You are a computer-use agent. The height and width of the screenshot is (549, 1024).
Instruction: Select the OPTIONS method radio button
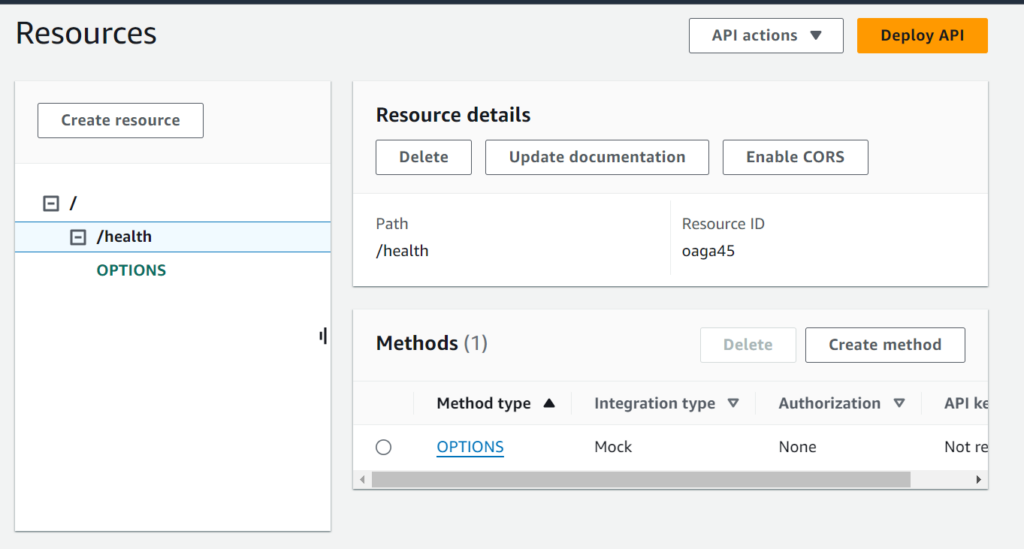coord(383,447)
